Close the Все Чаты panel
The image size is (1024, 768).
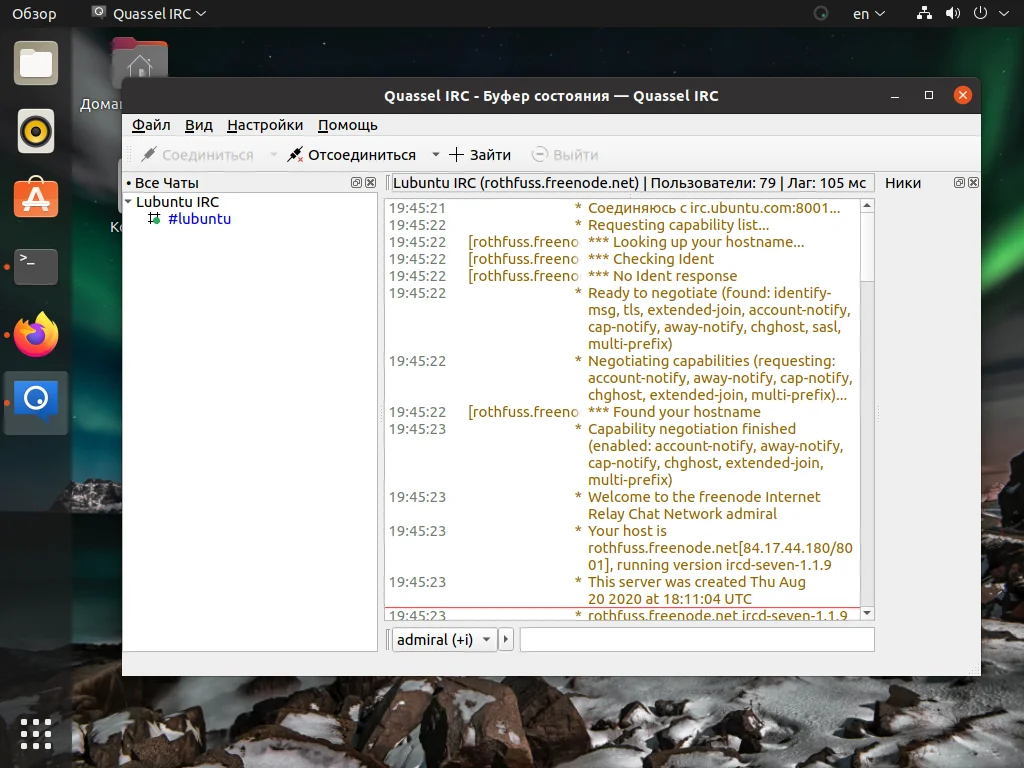tap(370, 183)
